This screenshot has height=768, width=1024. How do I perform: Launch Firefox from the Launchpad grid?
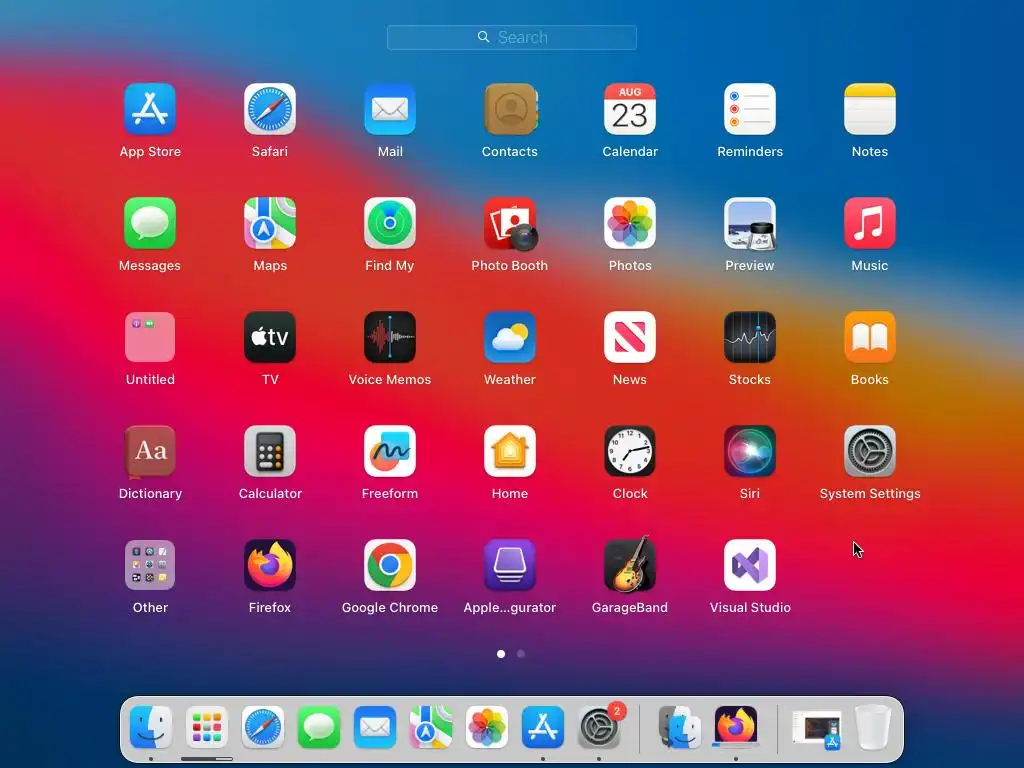270,565
